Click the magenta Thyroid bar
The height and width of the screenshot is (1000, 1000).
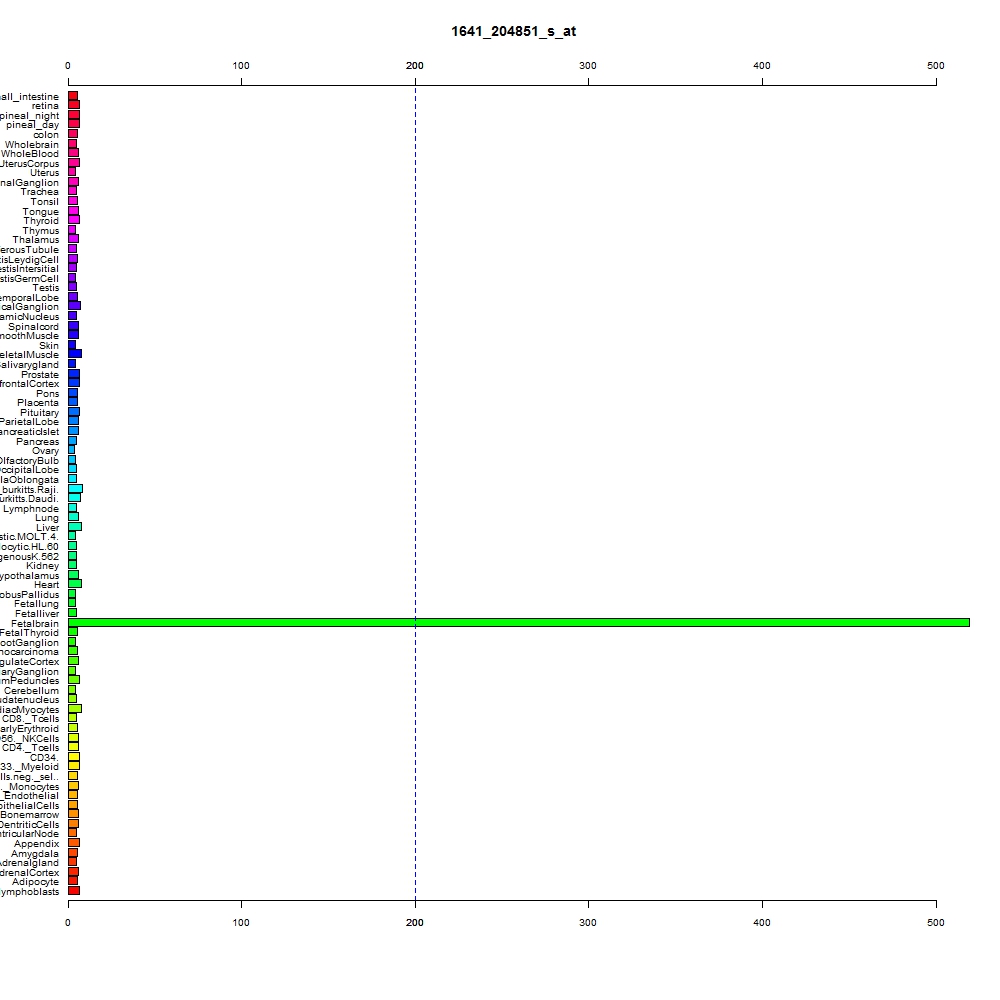74,220
